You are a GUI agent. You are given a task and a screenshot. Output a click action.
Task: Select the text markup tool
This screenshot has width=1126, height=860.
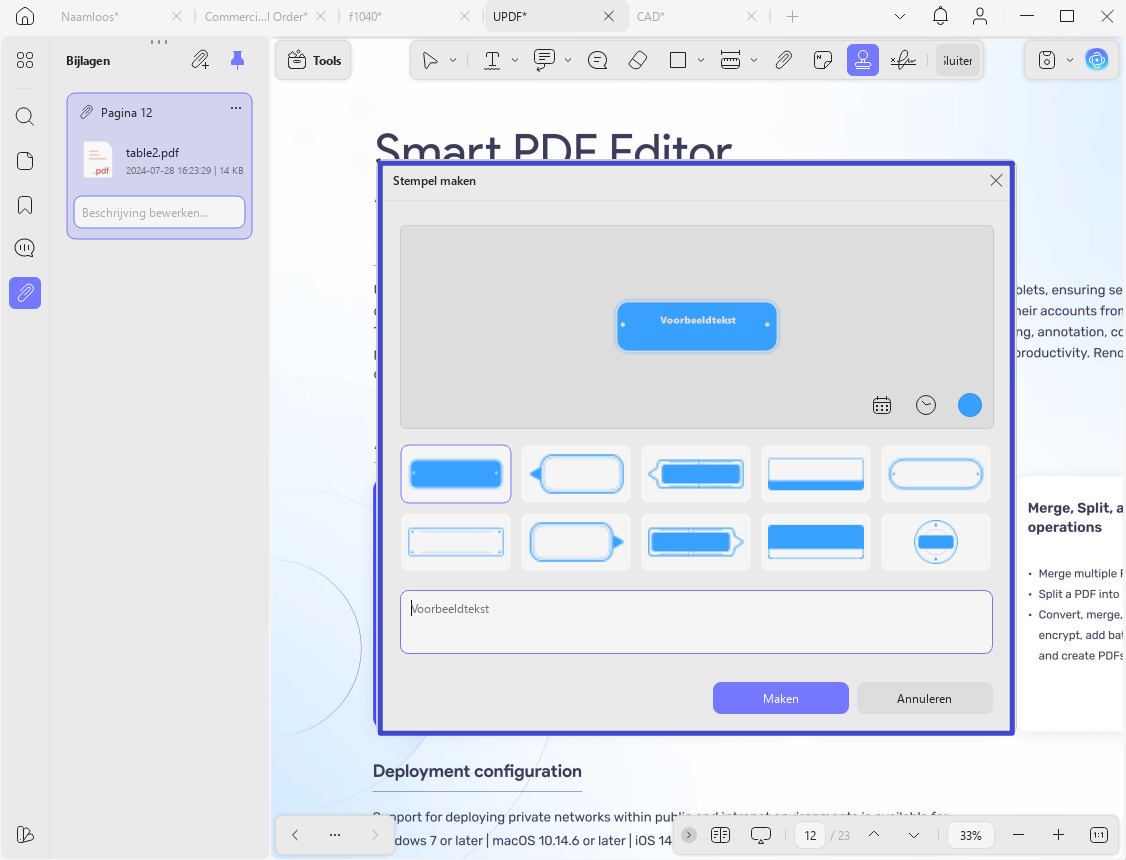tap(492, 60)
